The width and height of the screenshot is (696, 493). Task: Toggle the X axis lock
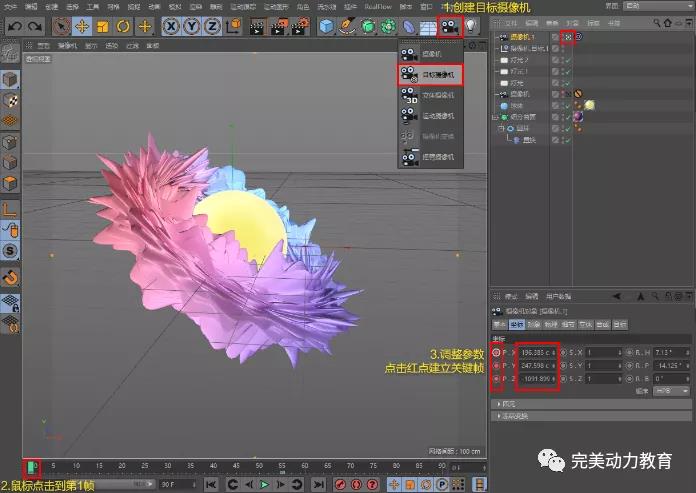[x=172, y=26]
